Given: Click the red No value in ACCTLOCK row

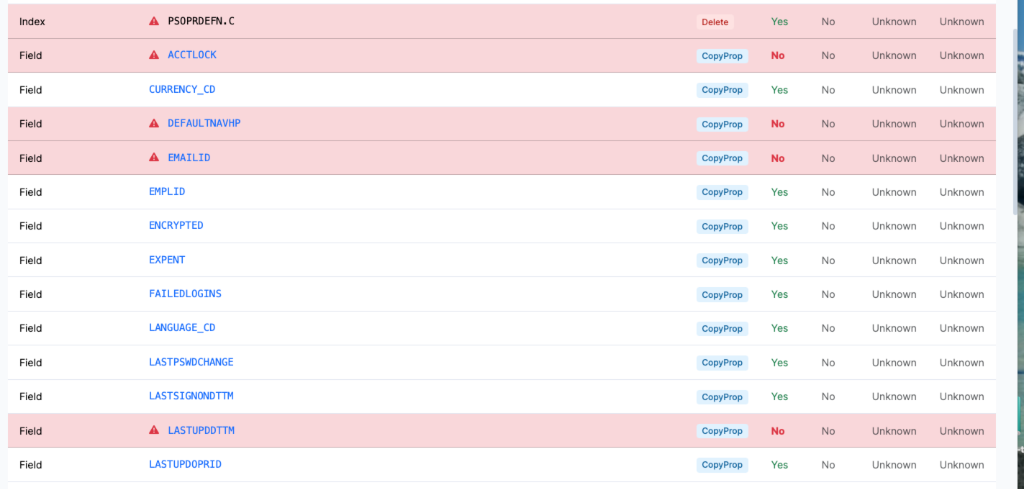Looking at the screenshot, I should (777, 55).
